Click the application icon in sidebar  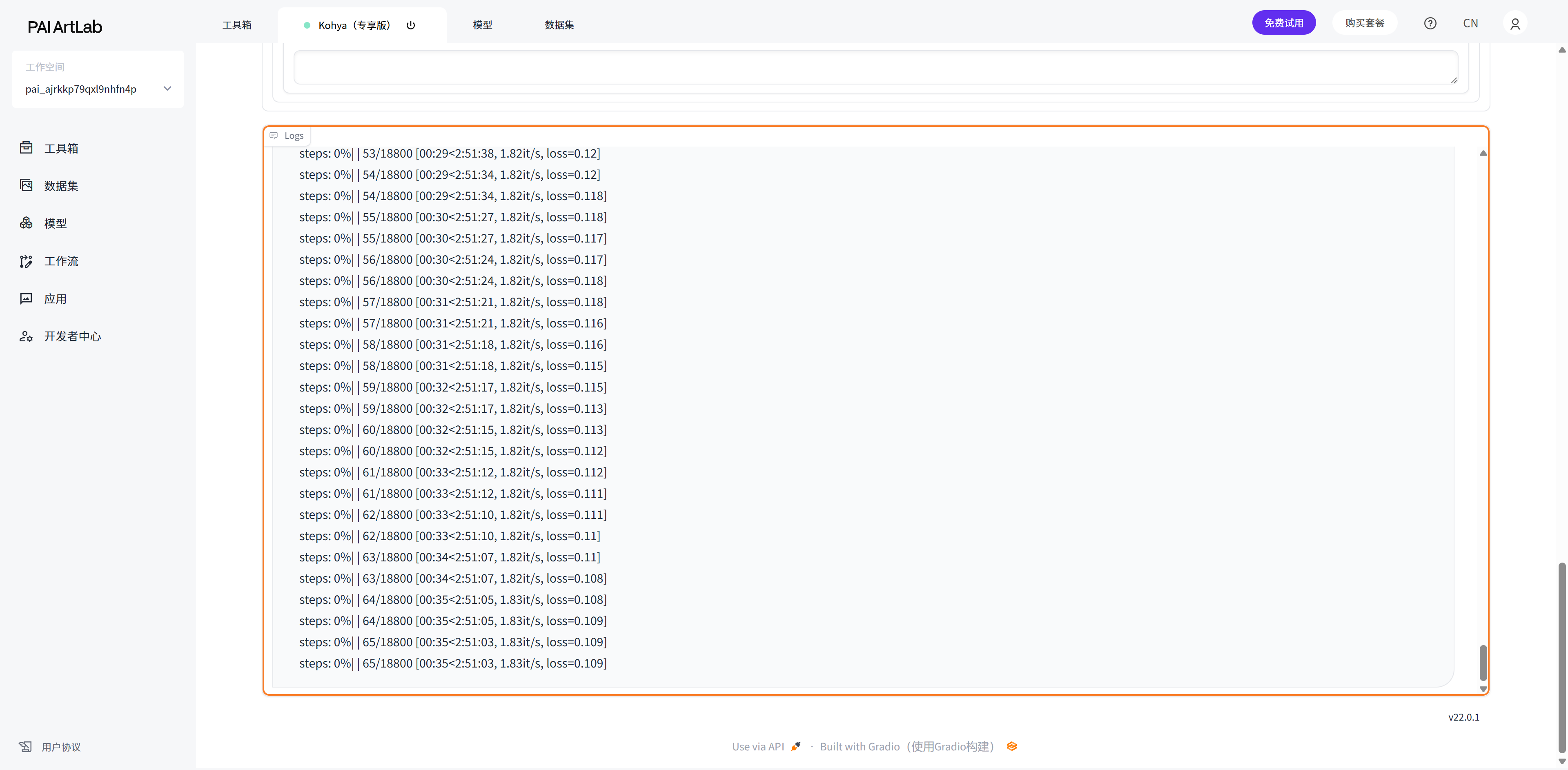pos(26,299)
